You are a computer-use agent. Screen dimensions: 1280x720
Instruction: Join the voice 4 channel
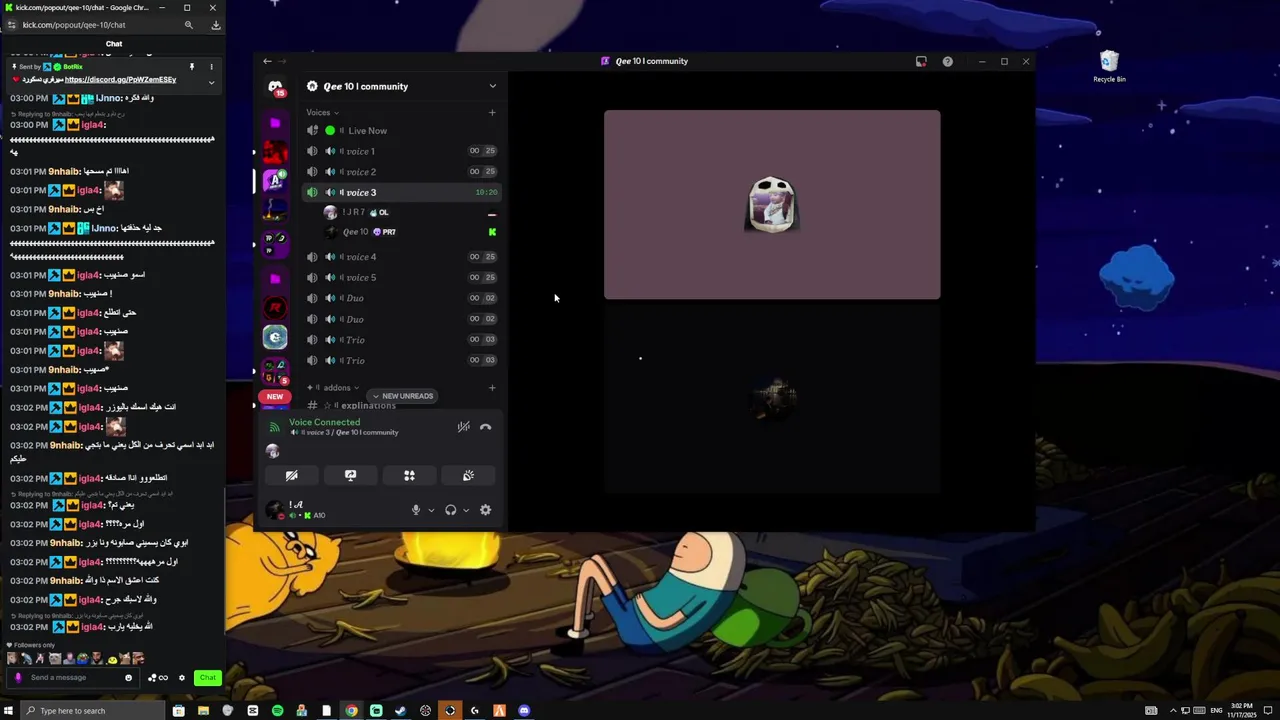401,257
